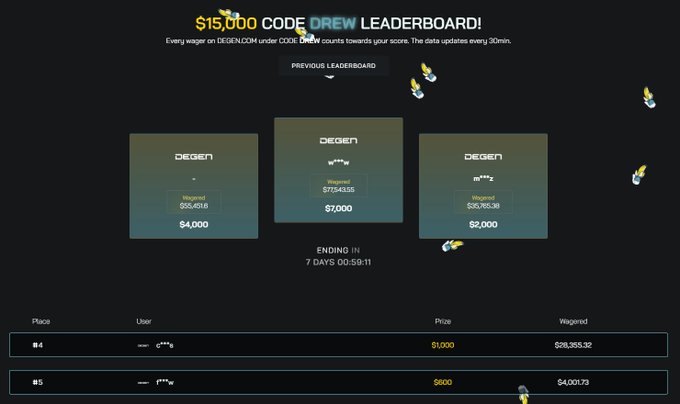Image resolution: width=680 pixels, height=404 pixels.
Task: Click the DEGEN logo on $4,000 card
Action: 194,156
